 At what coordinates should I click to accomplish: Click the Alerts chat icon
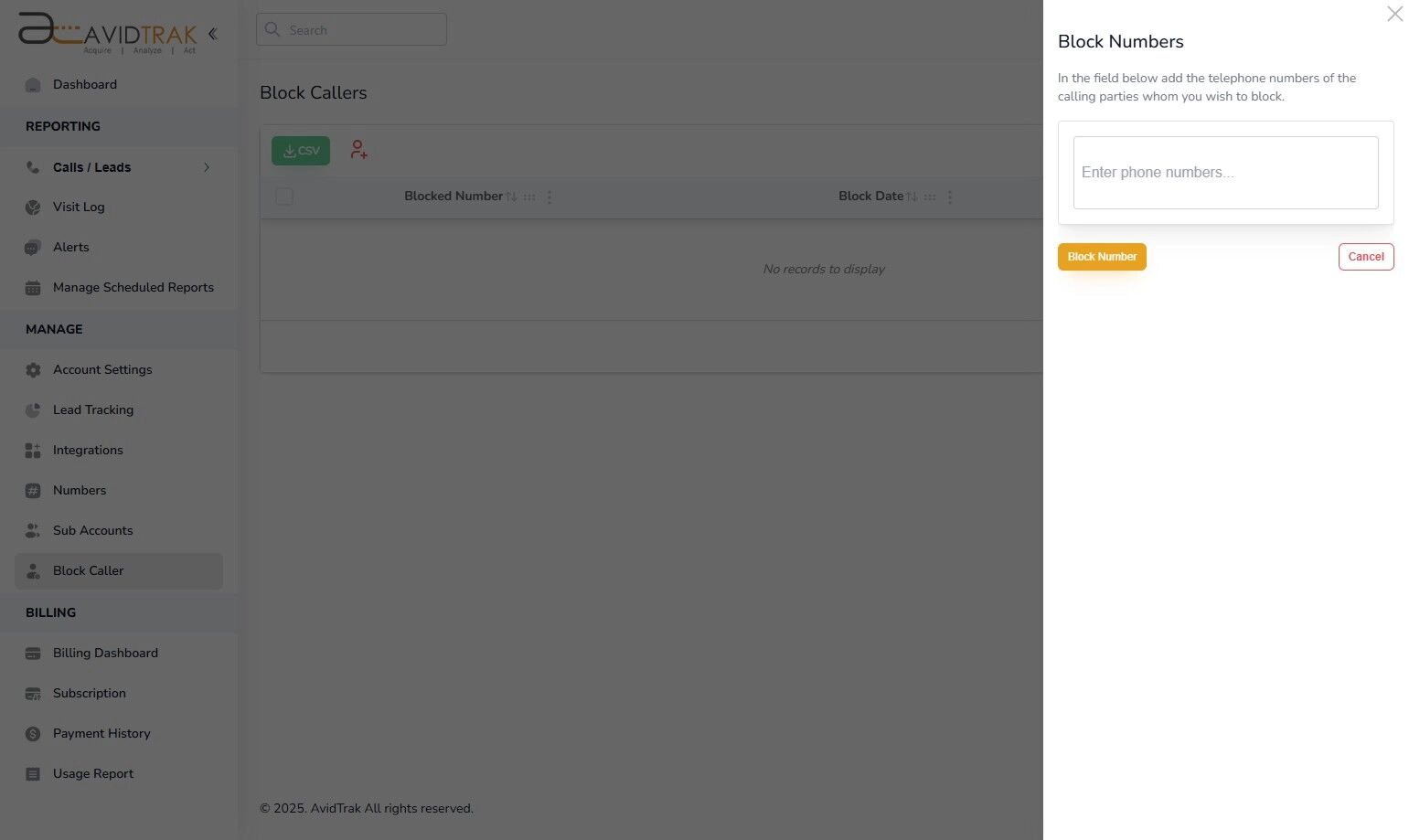[33, 248]
